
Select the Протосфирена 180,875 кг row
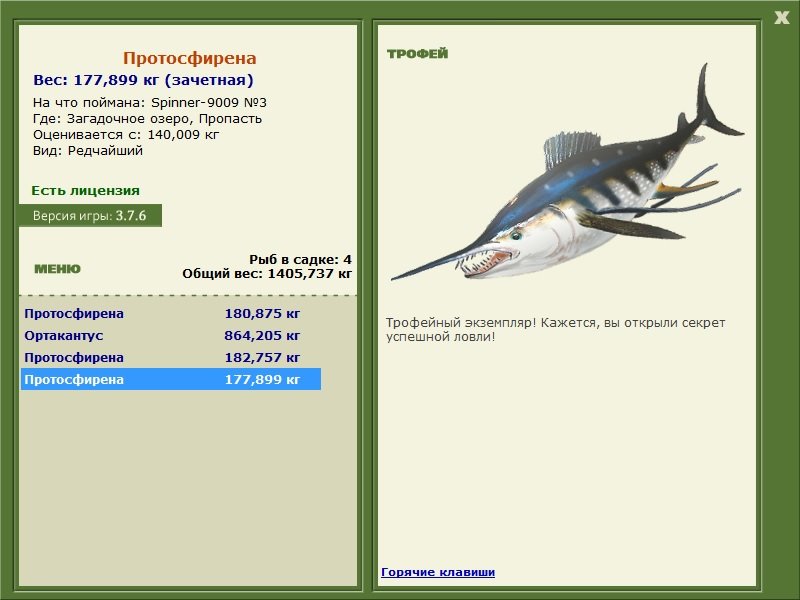171,313
